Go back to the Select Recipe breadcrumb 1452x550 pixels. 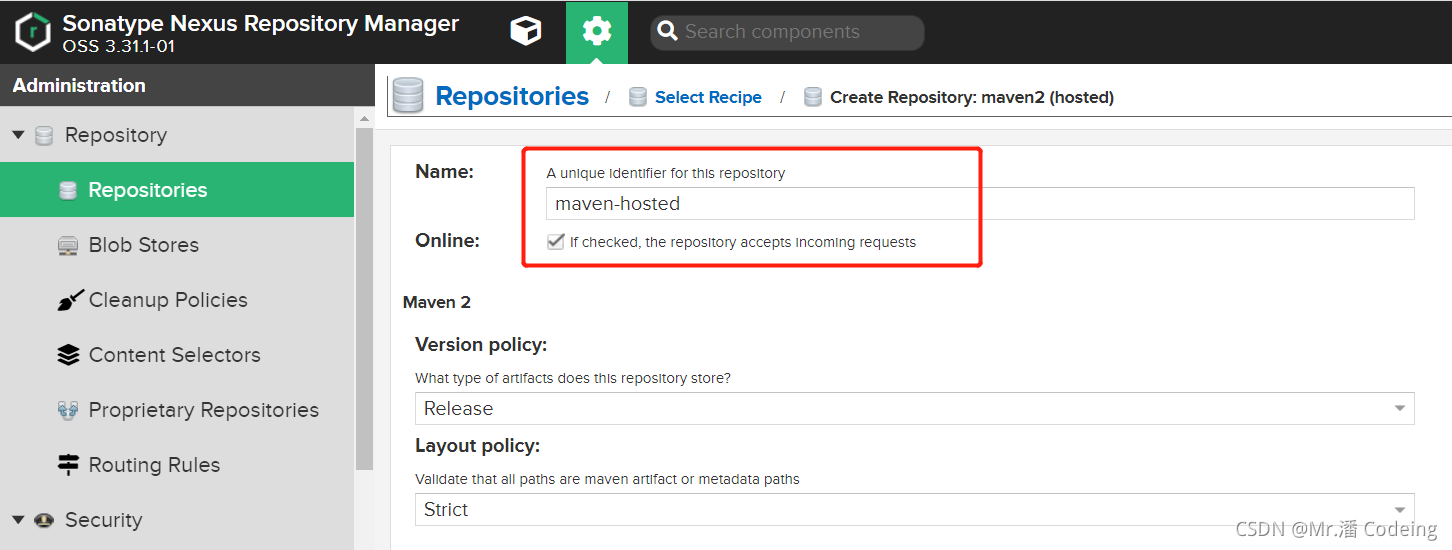pos(708,97)
